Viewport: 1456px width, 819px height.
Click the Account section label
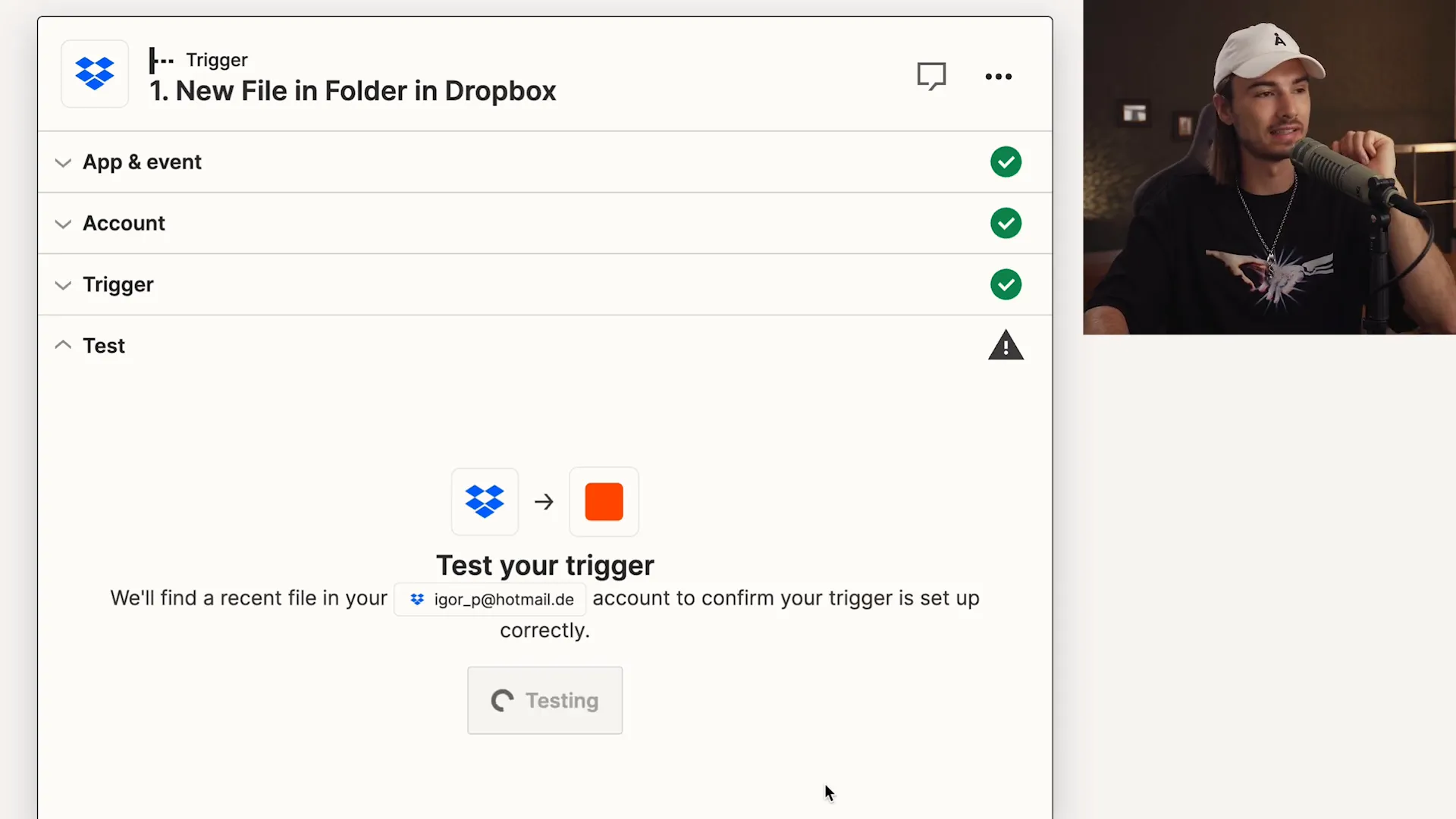pos(124,223)
